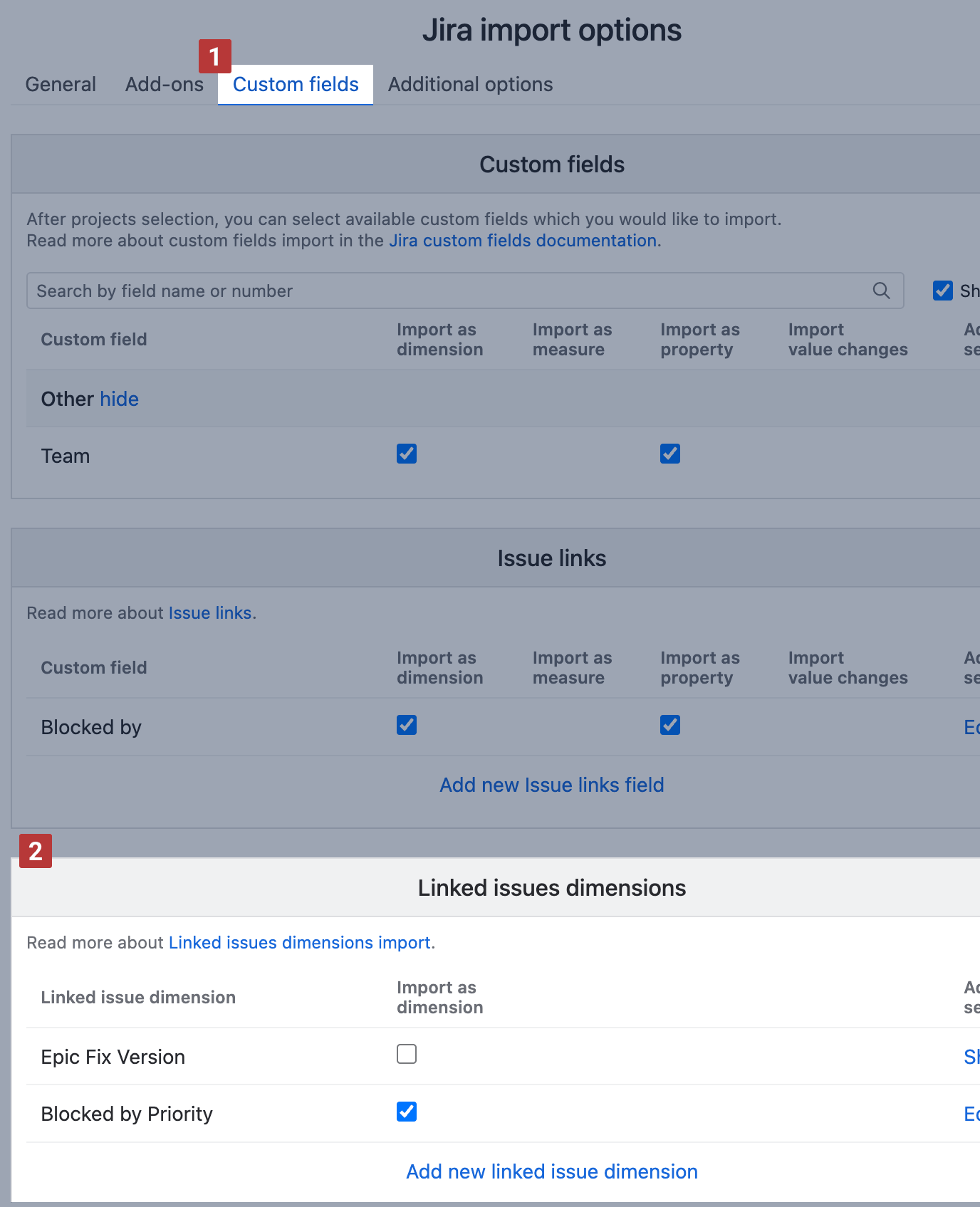
Task: Open the Issue links help link
Action: click(x=210, y=613)
